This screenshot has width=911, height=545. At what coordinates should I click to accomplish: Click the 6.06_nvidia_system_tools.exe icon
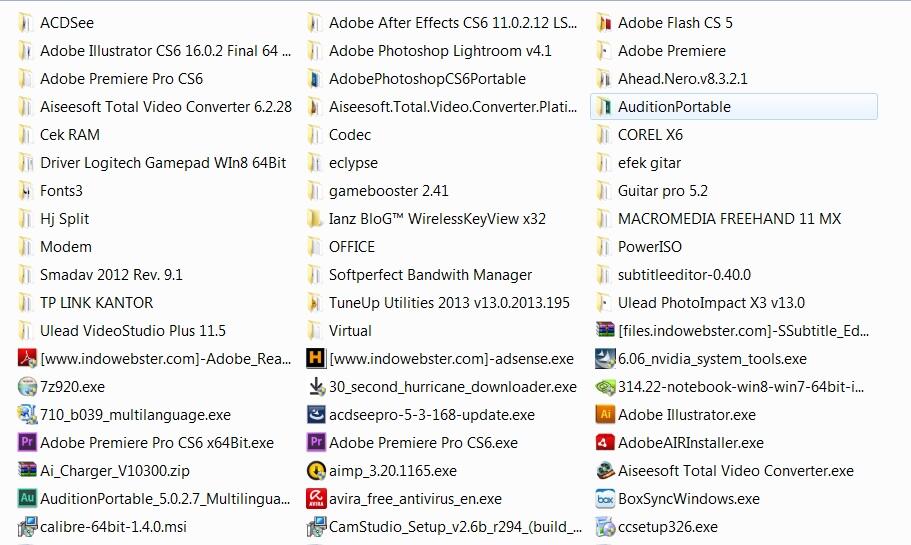pos(605,358)
